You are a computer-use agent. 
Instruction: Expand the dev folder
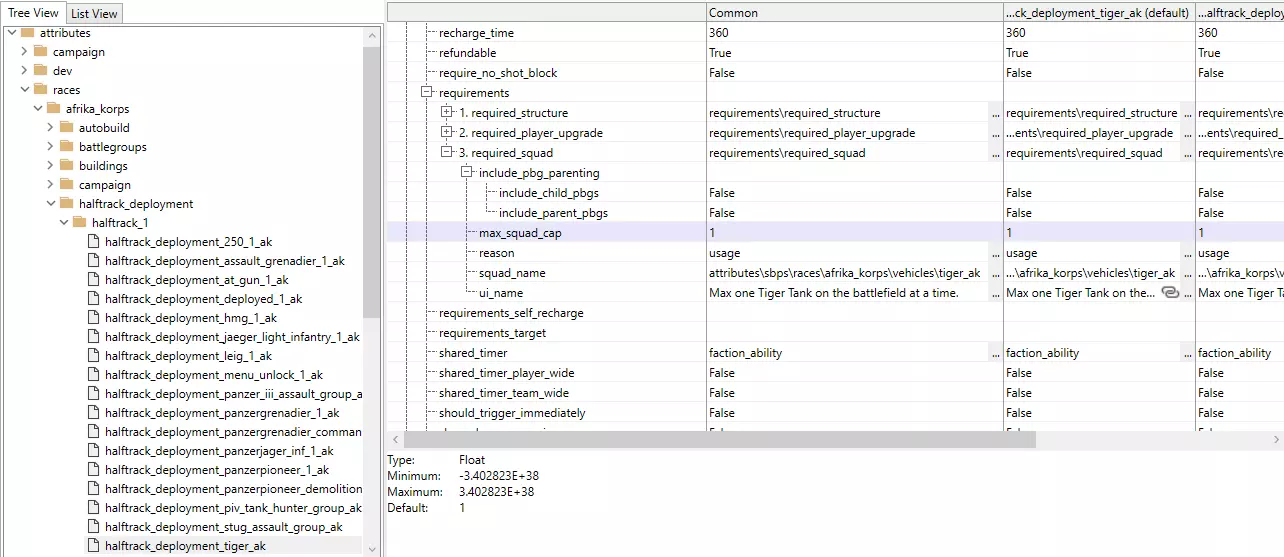[x=24, y=71]
